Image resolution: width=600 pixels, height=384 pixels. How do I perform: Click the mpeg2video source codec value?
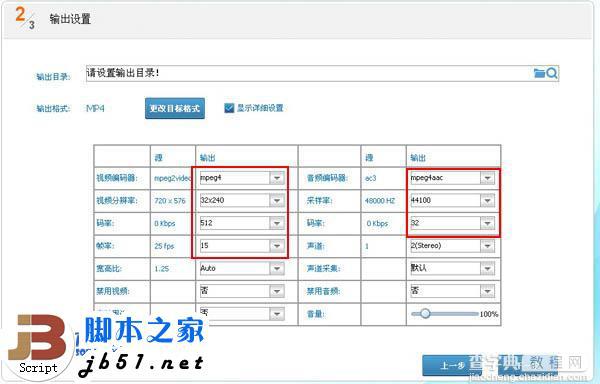172,178
